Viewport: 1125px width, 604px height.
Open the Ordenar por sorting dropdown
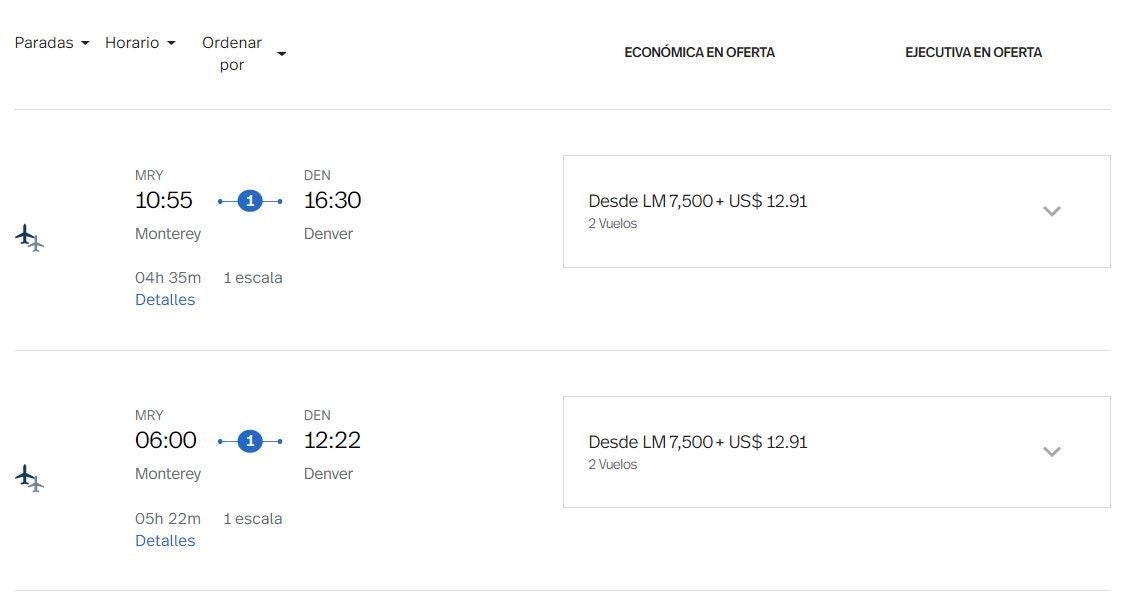[x=243, y=54]
